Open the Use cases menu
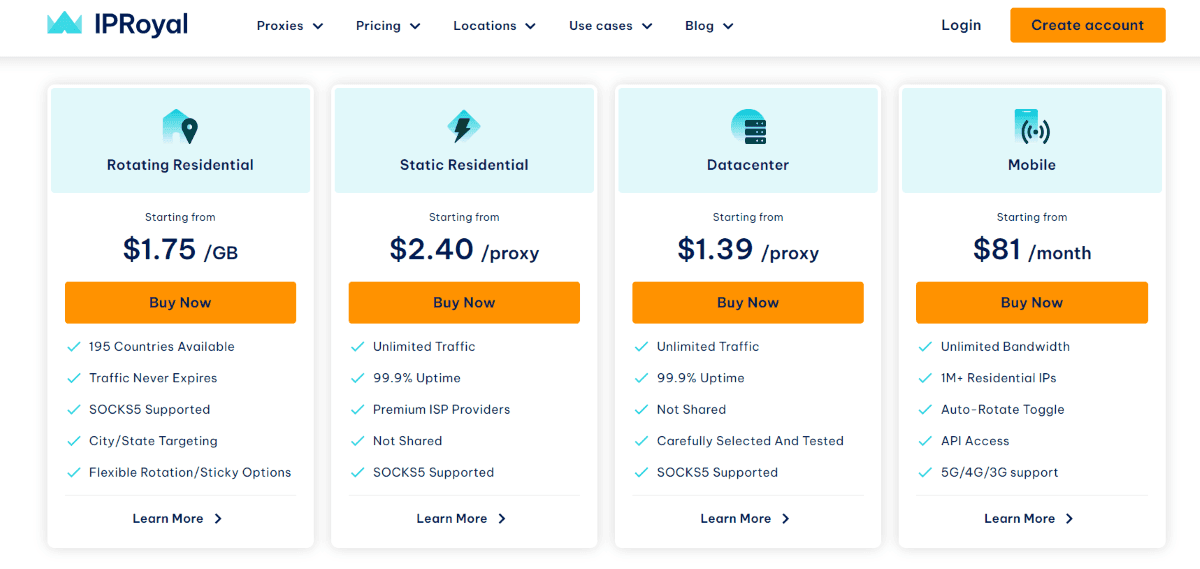The image size is (1200, 569). [x=611, y=26]
